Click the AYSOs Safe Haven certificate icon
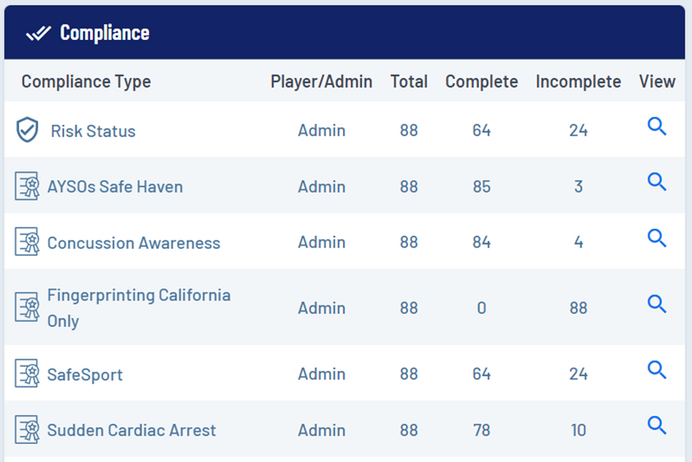The image size is (692, 462). 27,186
